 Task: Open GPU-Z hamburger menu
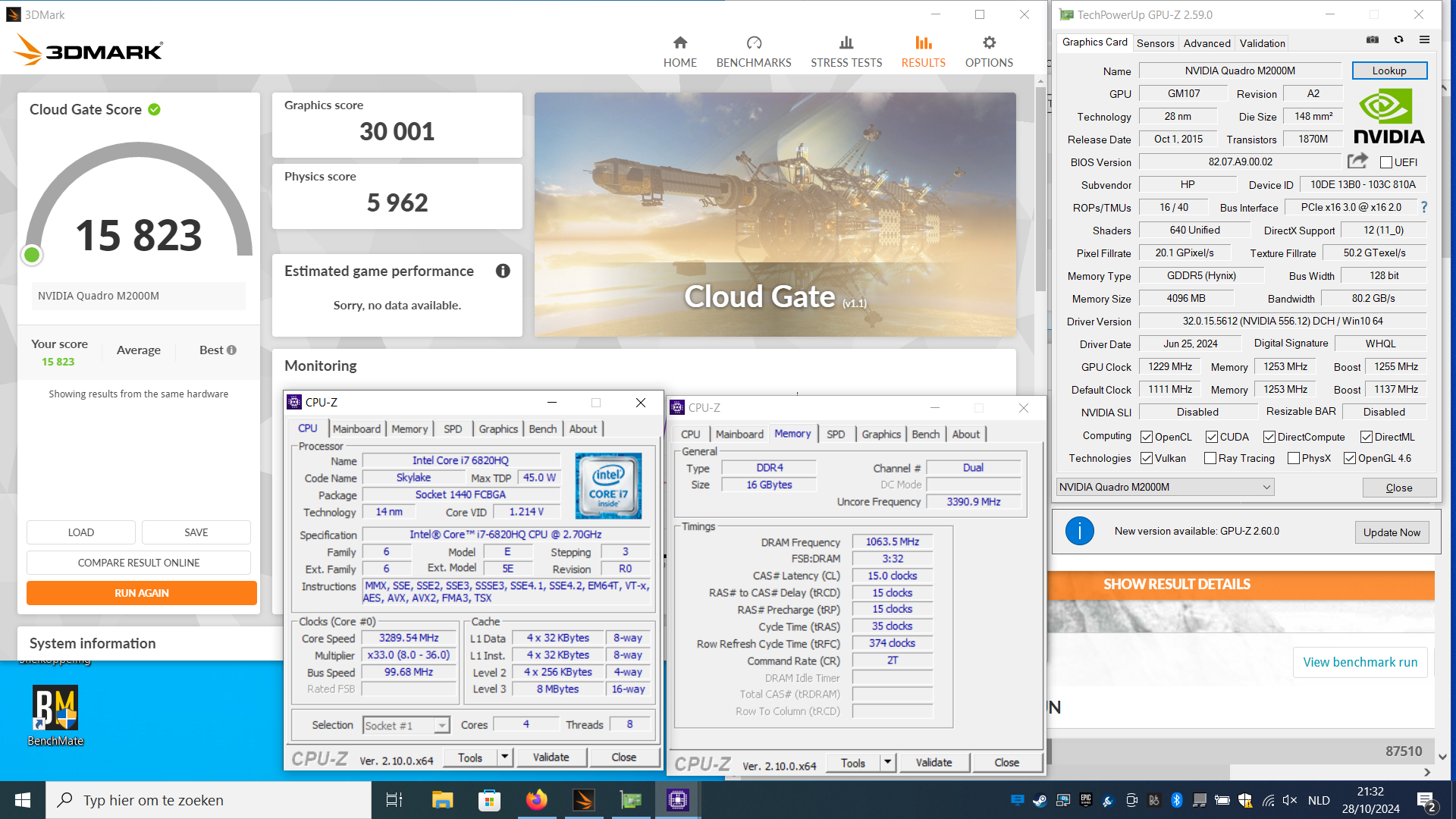point(1424,40)
